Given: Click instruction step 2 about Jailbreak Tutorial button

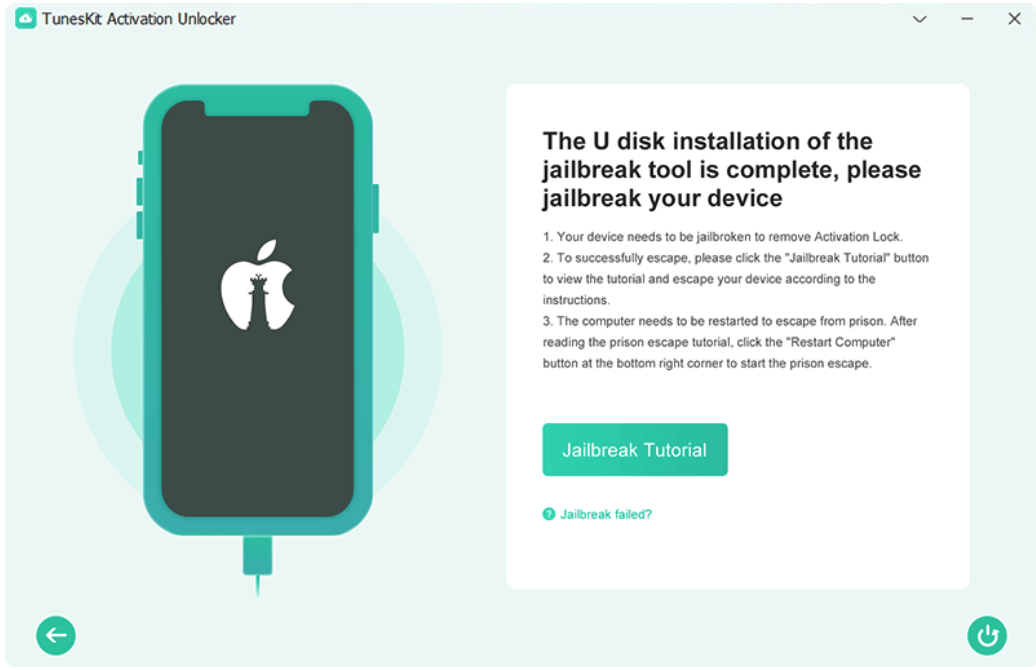Looking at the screenshot, I should click(x=735, y=279).
